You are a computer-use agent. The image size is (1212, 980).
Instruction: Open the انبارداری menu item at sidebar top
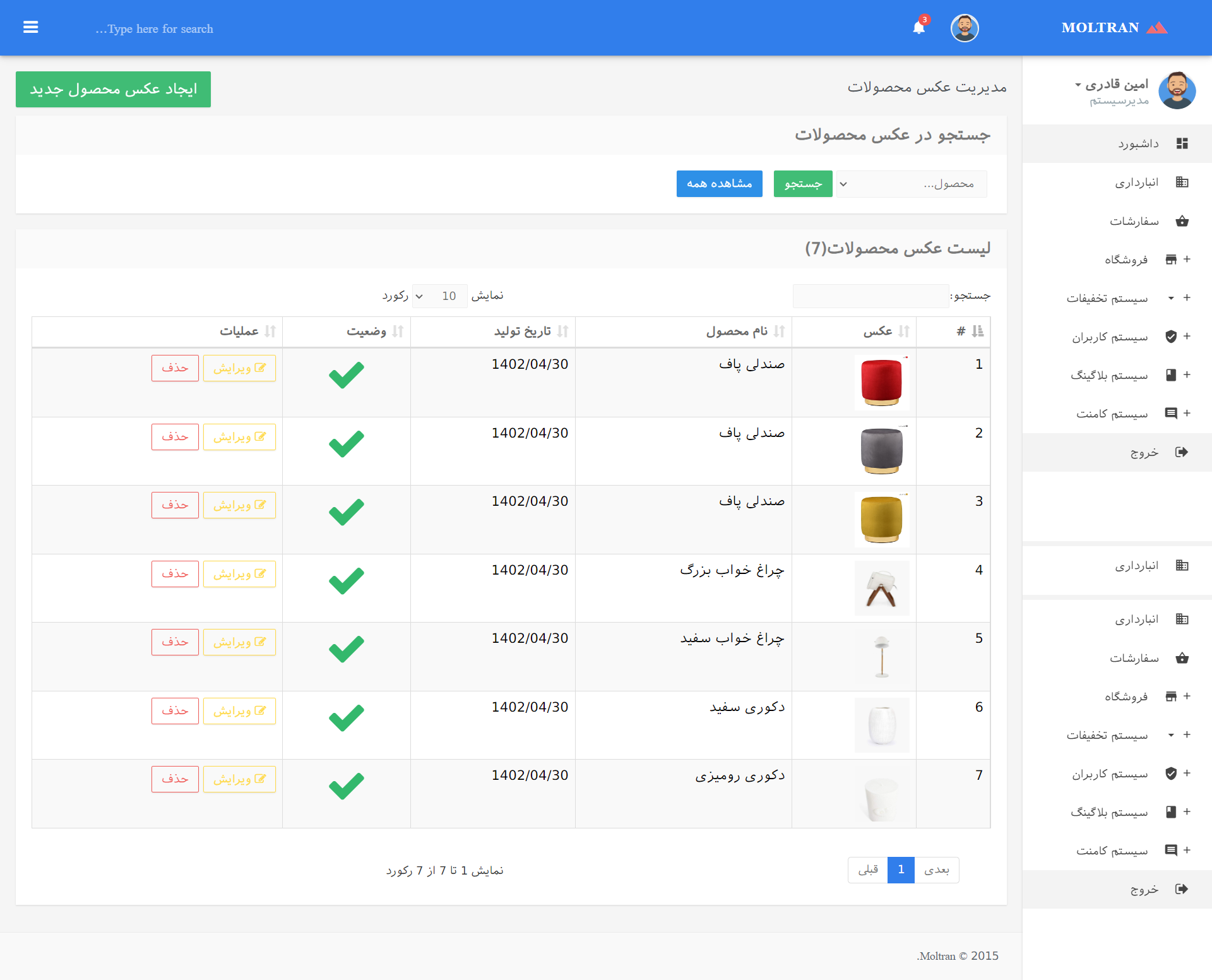pos(1136,182)
